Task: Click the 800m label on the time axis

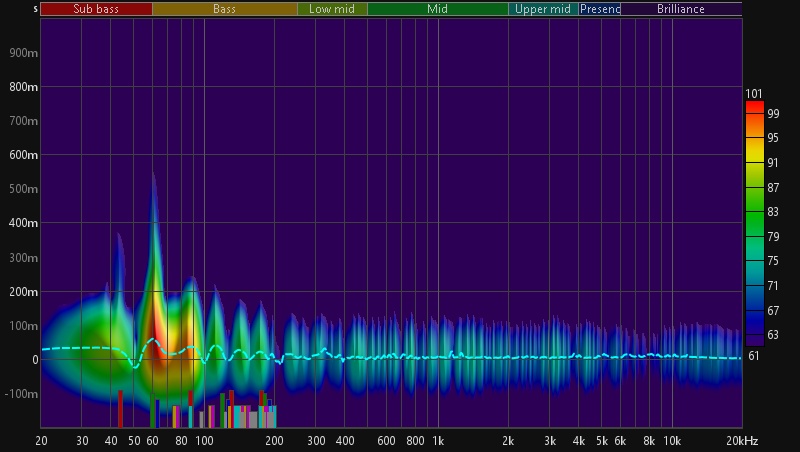Action: click(24, 87)
